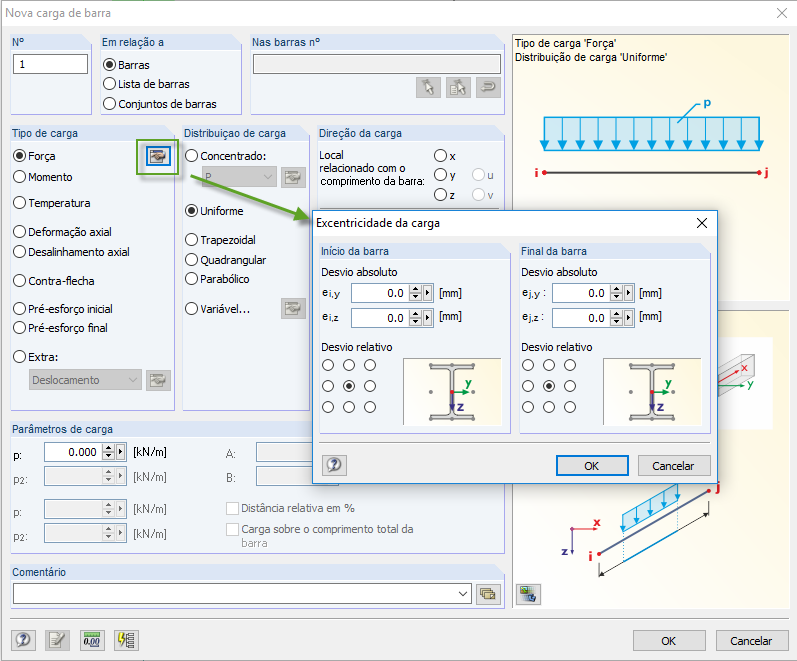Screen dimensions: 797x661
Task: Open the ei,y value arrow menu
Action: (x=427, y=293)
